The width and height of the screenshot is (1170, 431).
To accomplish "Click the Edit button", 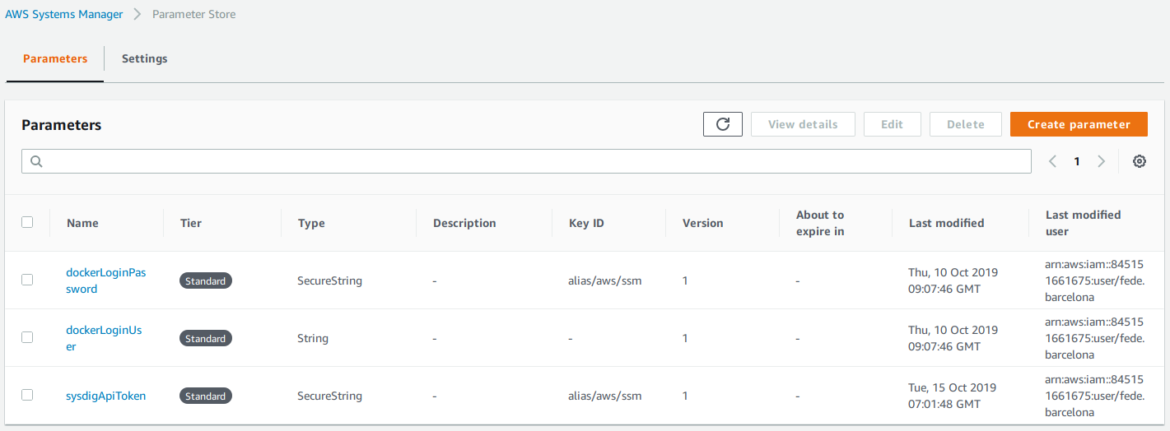I will (x=892, y=125).
